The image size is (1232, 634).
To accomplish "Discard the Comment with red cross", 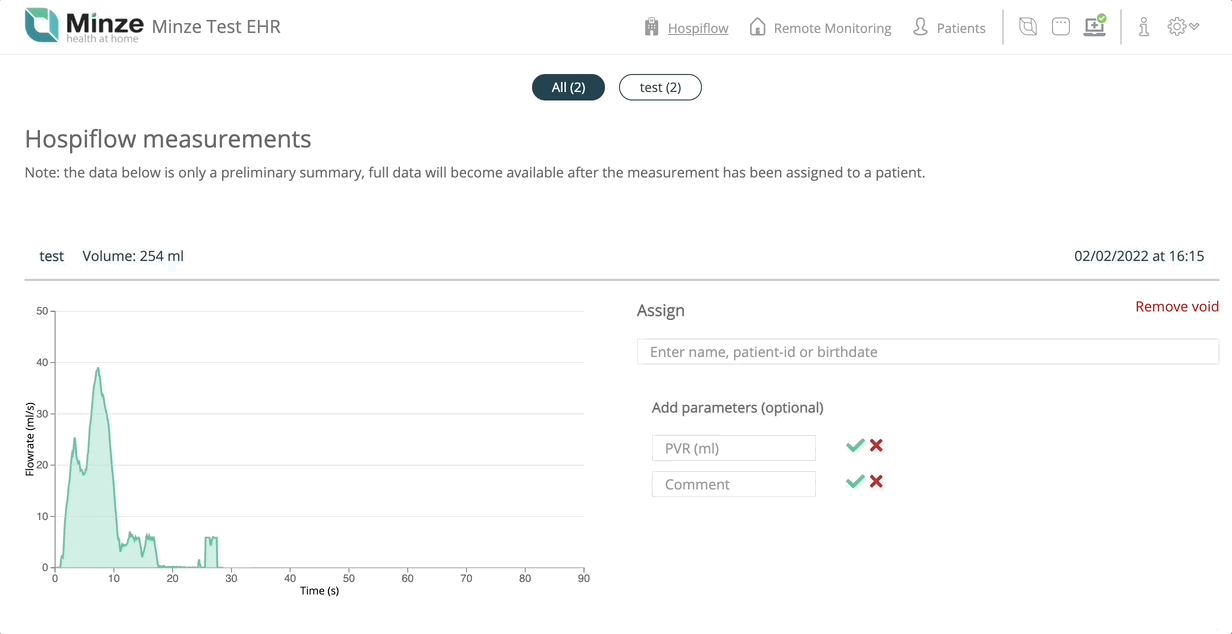I will tap(876, 482).
